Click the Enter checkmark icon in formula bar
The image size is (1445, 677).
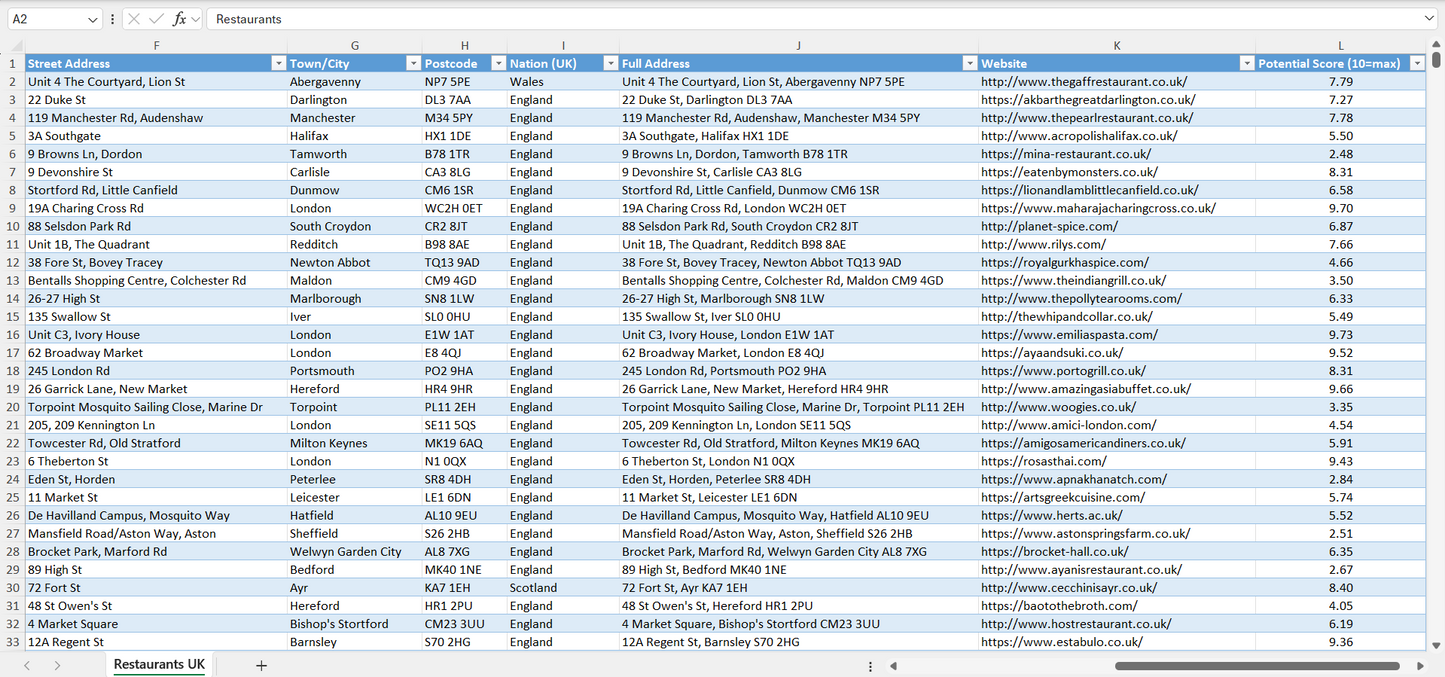[156, 19]
